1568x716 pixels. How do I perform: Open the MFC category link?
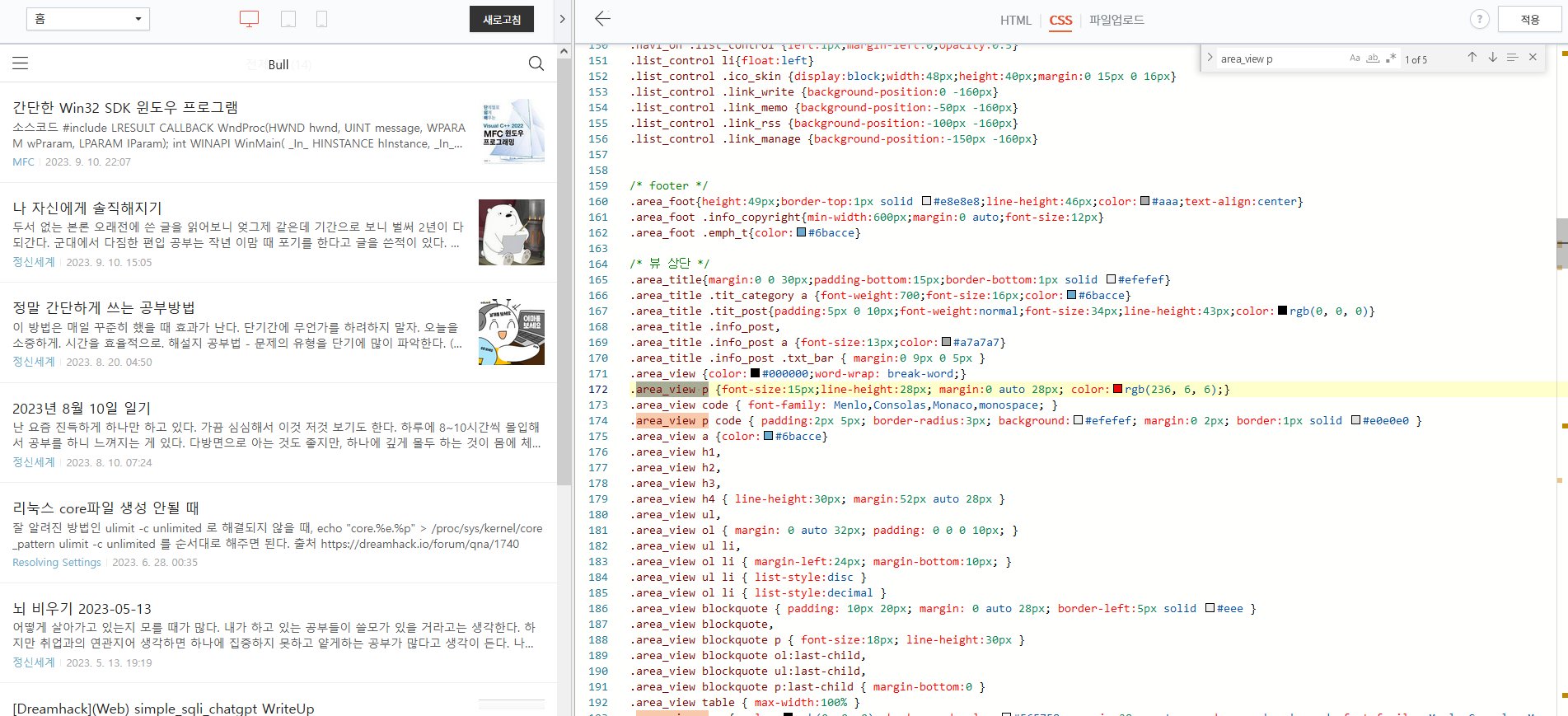point(23,162)
